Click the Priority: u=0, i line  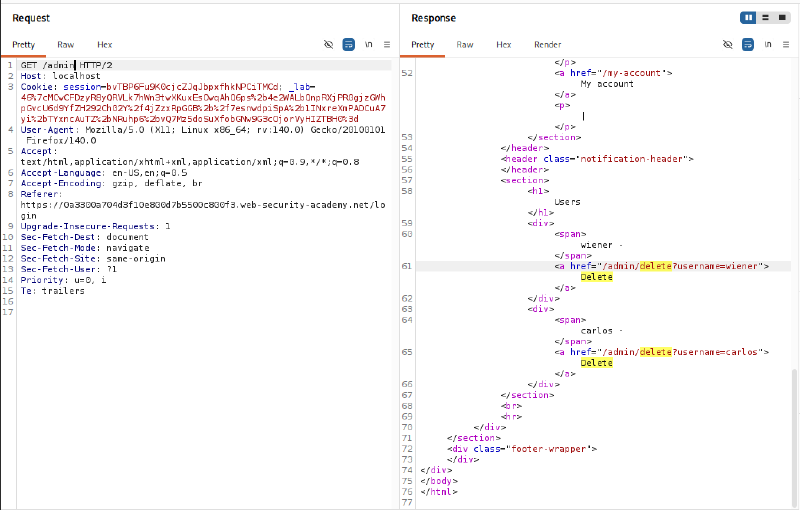(x=63, y=279)
